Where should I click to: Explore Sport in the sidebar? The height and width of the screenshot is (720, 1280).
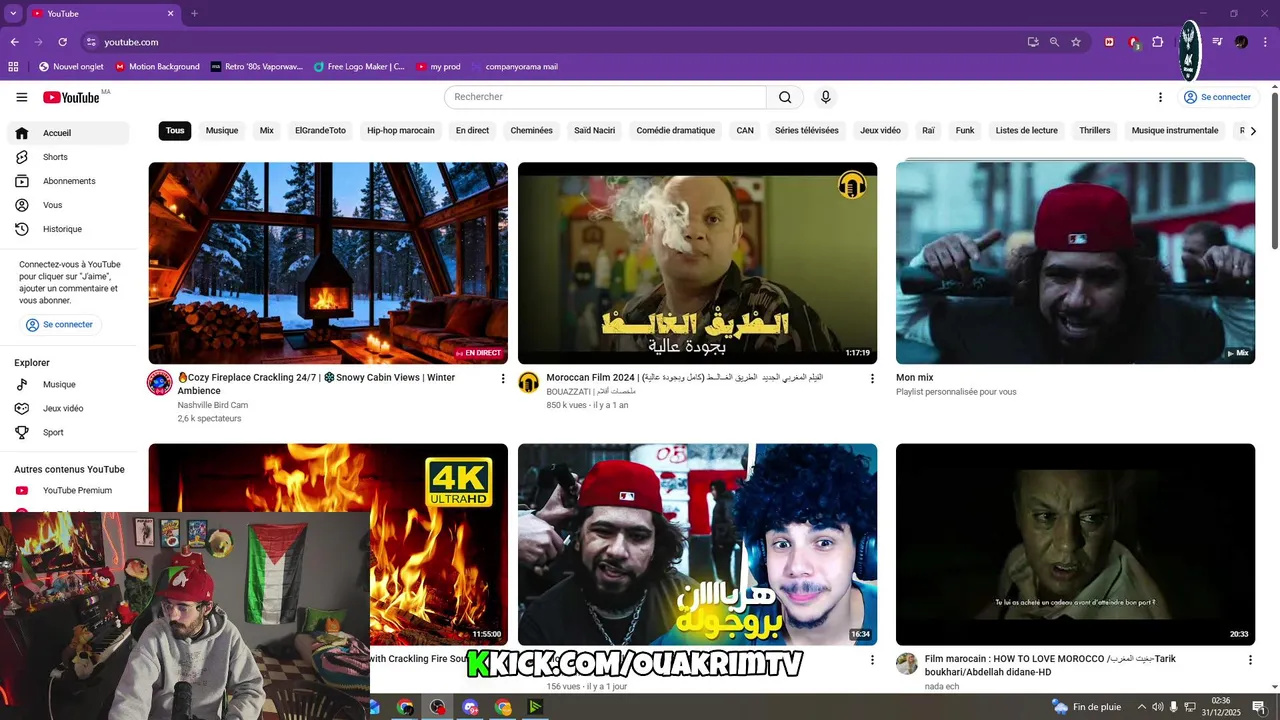pos(68,432)
